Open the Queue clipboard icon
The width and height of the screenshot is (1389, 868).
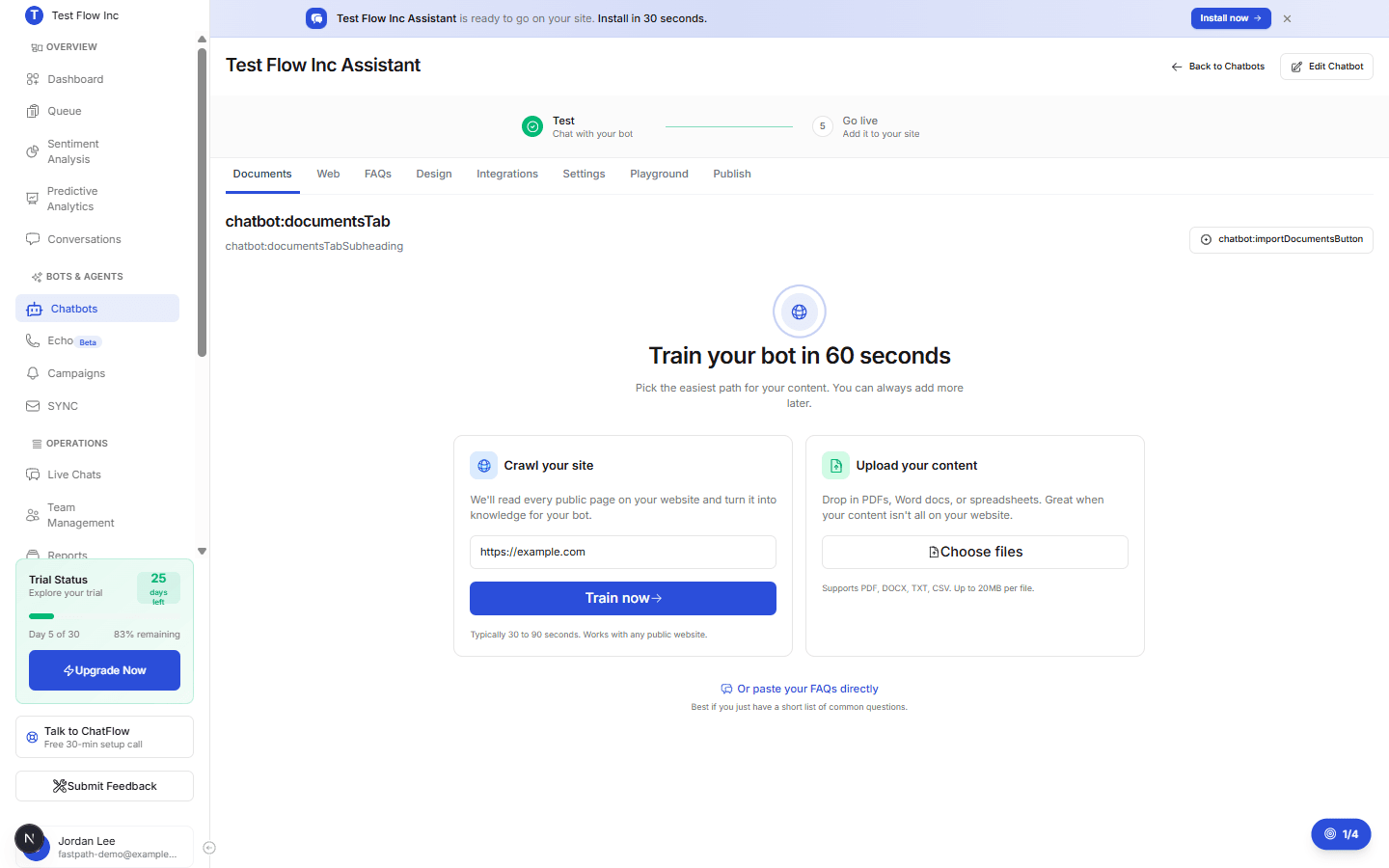[x=33, y=111]
